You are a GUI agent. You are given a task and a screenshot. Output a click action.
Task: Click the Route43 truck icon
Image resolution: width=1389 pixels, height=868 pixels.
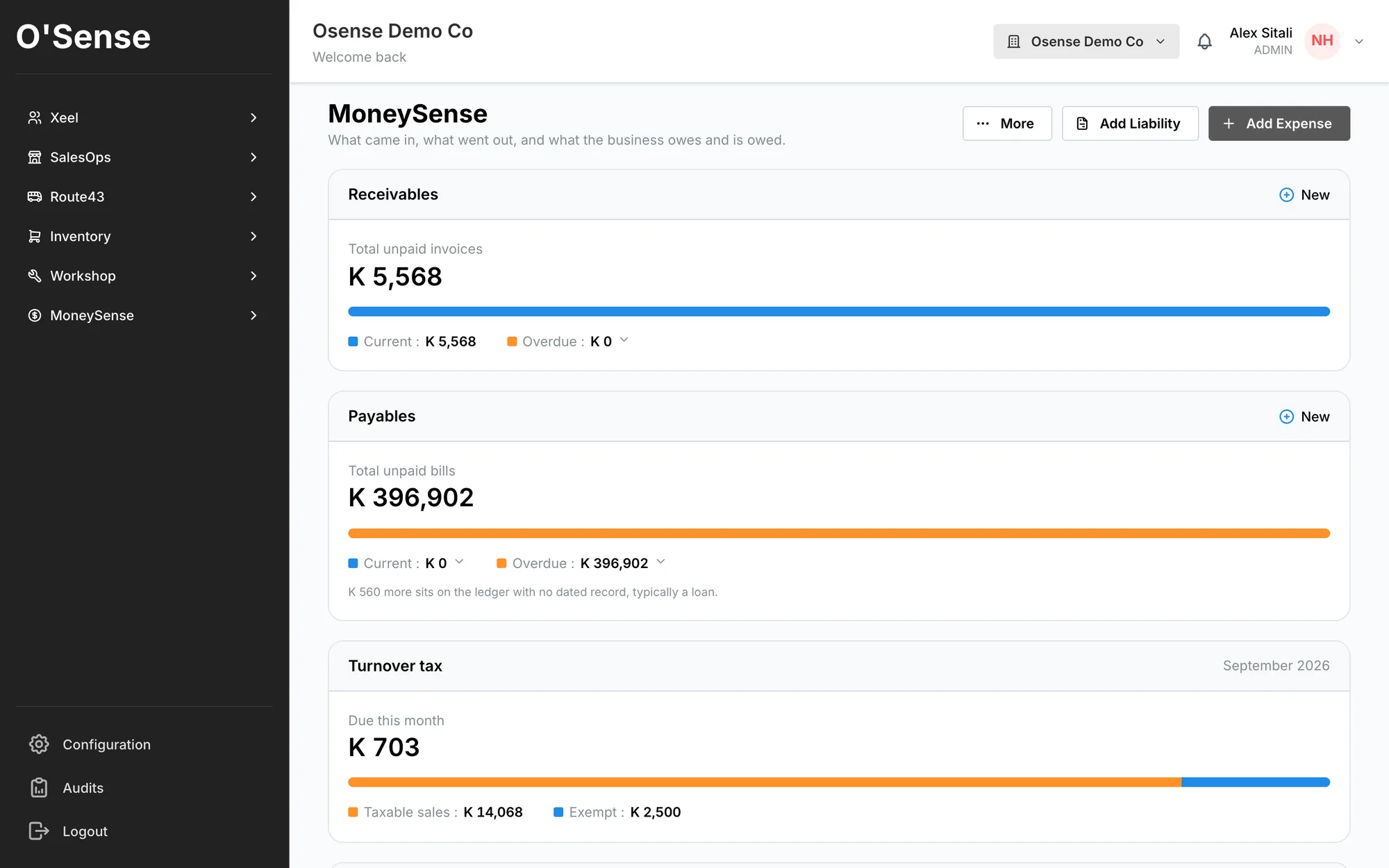click(34, 197)
